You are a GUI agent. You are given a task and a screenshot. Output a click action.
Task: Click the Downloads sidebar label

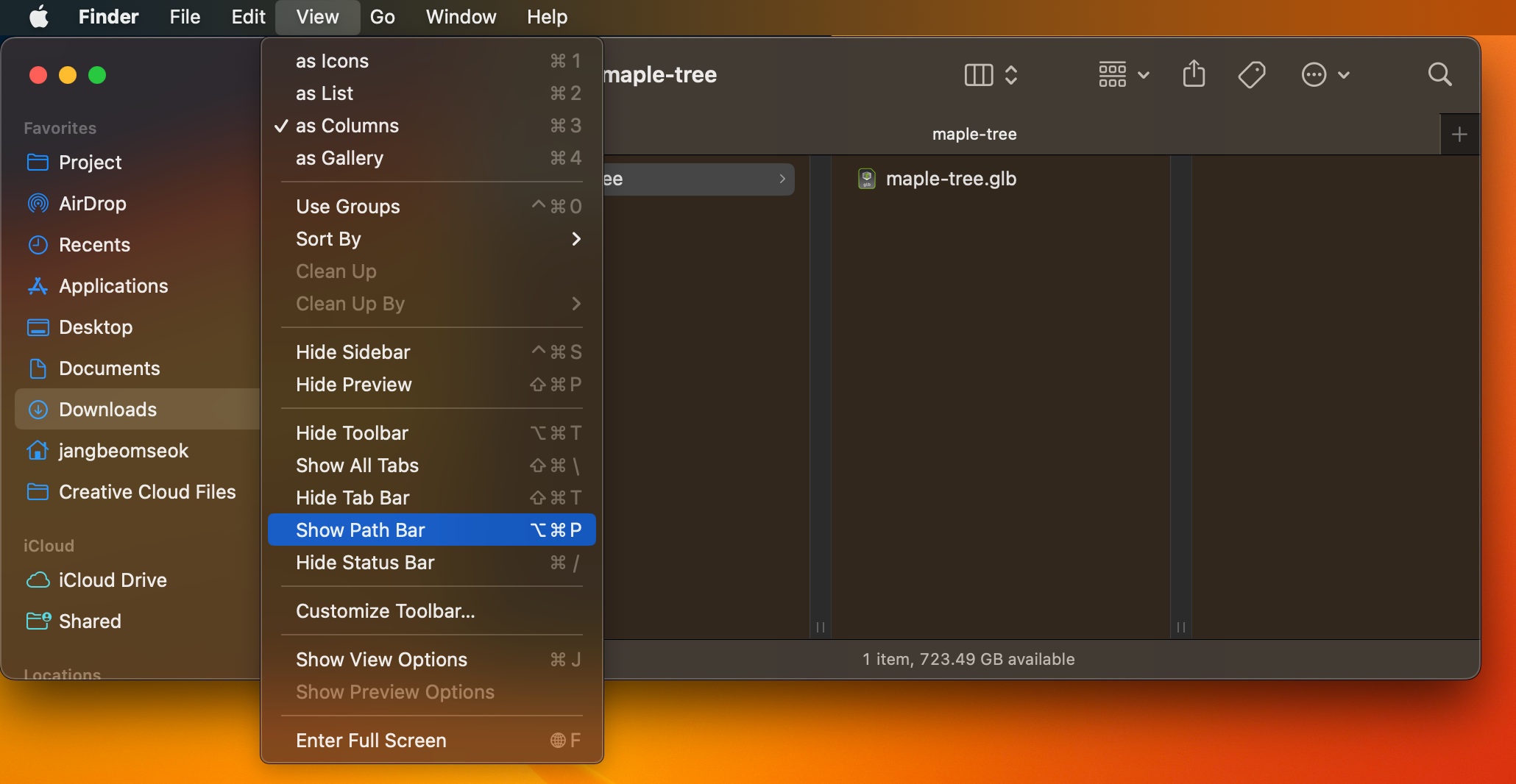107,409
